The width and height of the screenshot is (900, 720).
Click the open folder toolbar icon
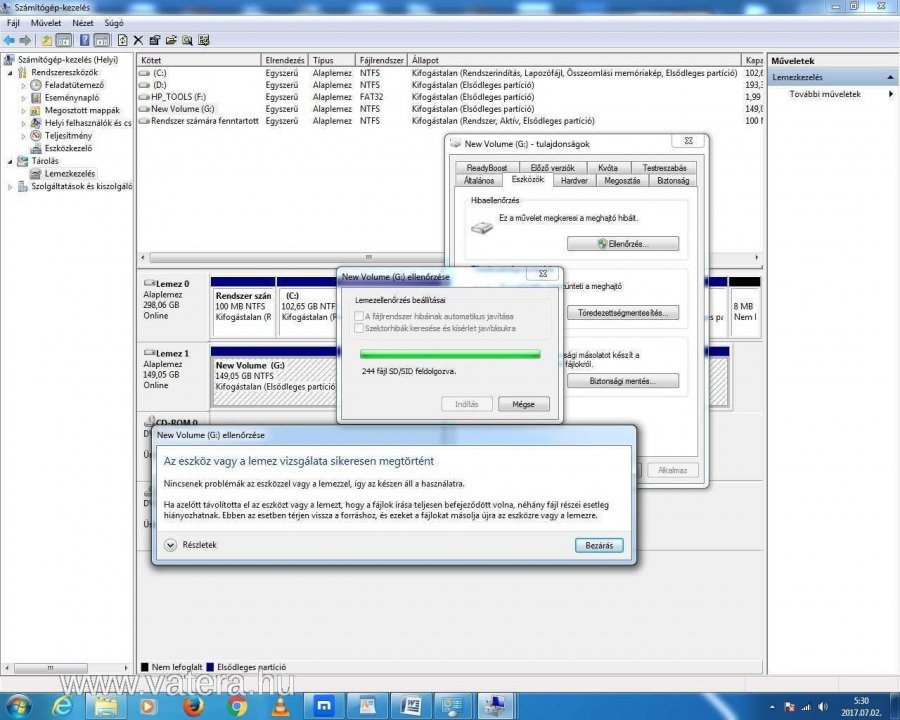coord(170,40)
